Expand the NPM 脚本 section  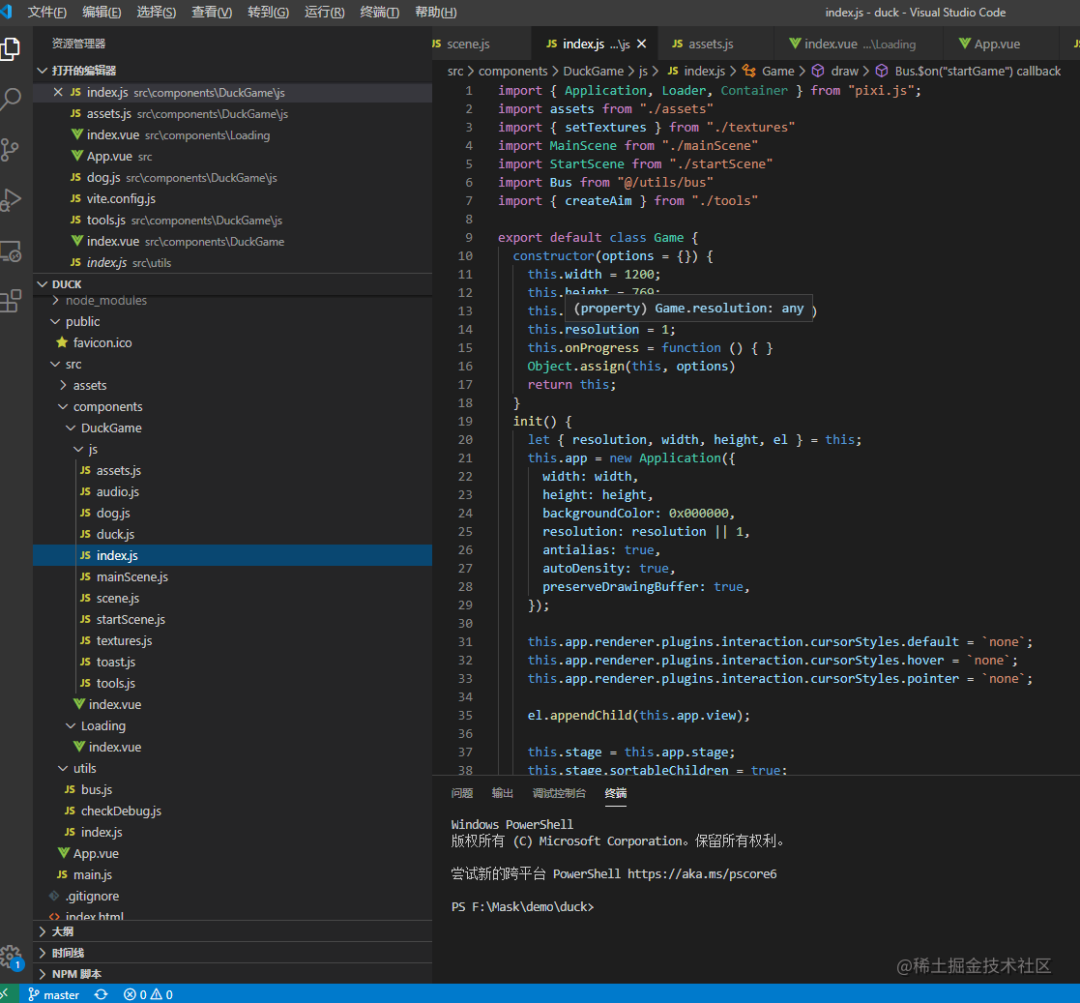coord(76,973)
